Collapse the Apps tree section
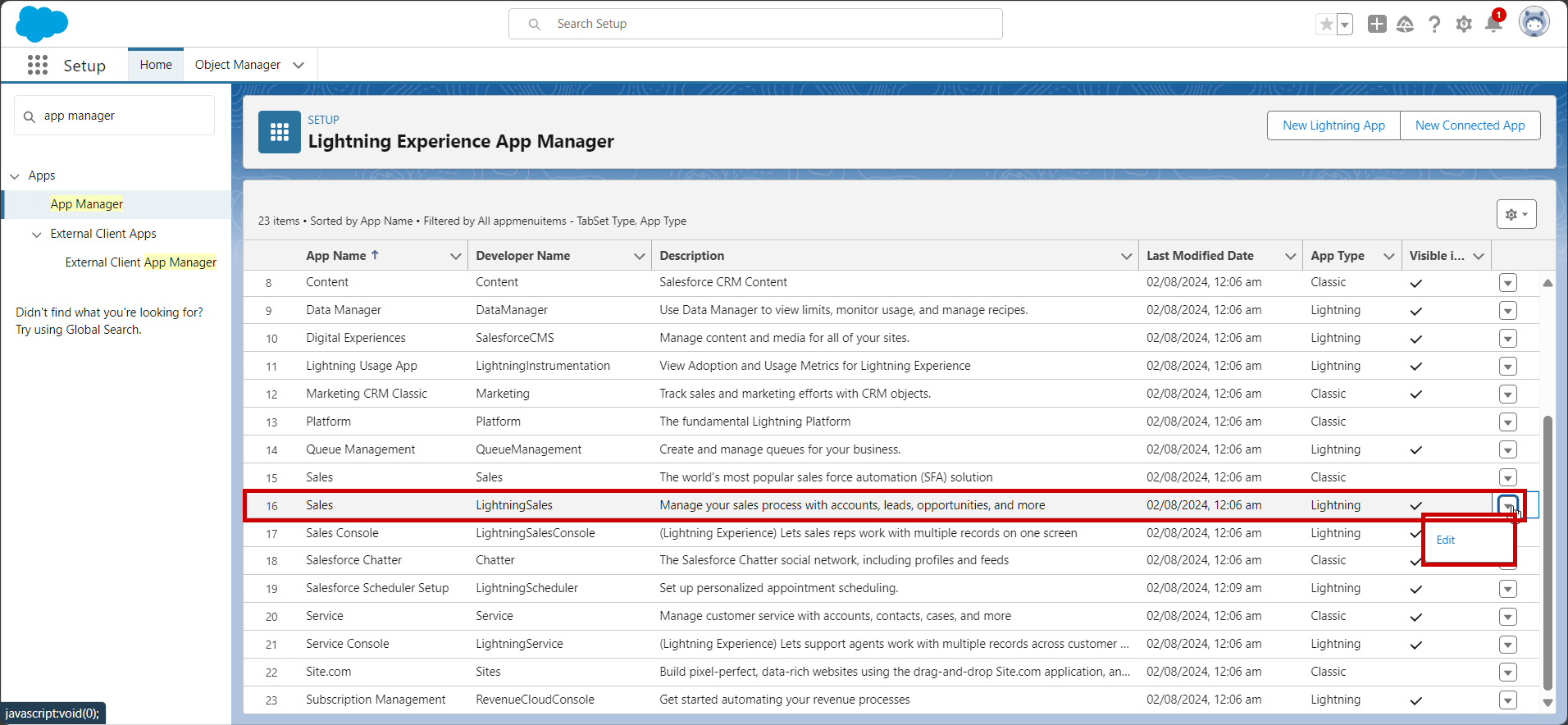 [x=15, y=176]
